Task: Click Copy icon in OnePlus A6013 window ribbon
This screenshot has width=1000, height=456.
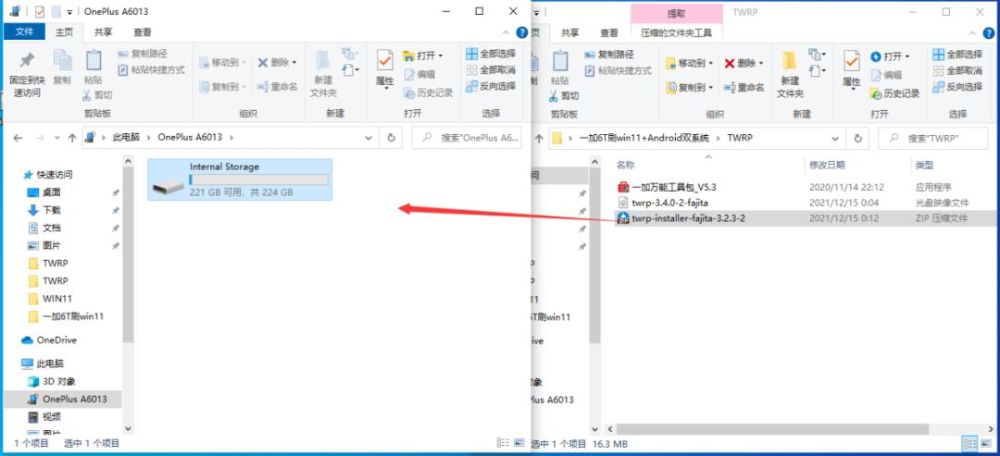Action: point(62,68)
